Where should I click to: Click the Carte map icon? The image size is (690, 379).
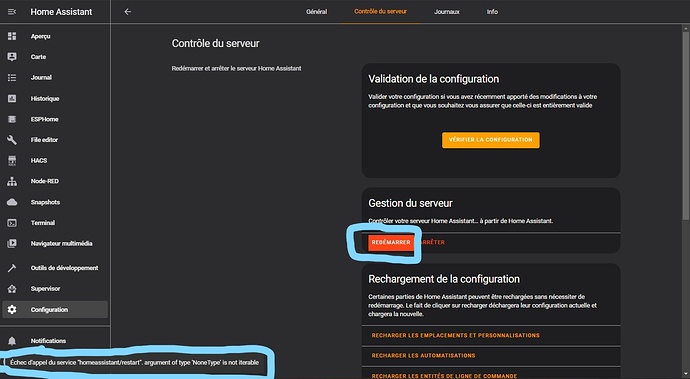[x=12, y=57]
